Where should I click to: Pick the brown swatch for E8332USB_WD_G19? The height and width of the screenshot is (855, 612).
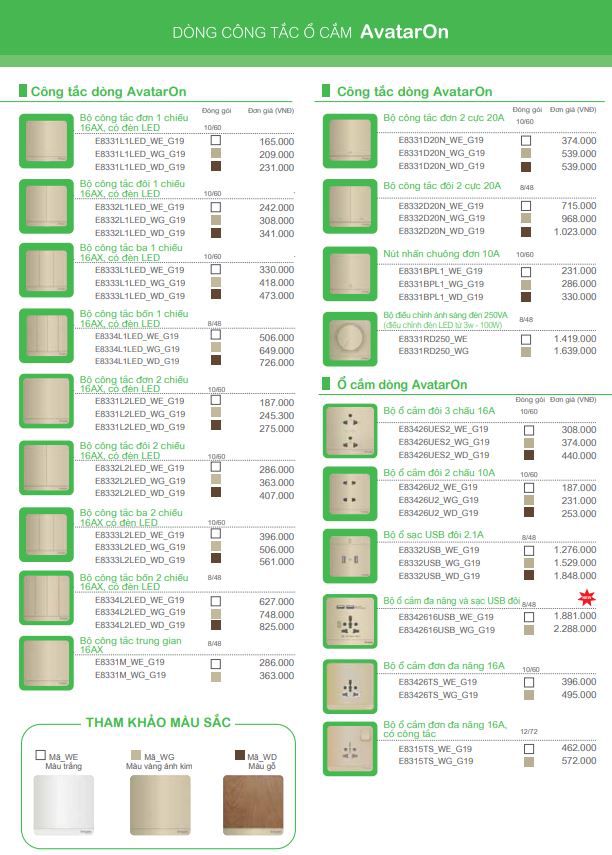click(x=529, y=575)
